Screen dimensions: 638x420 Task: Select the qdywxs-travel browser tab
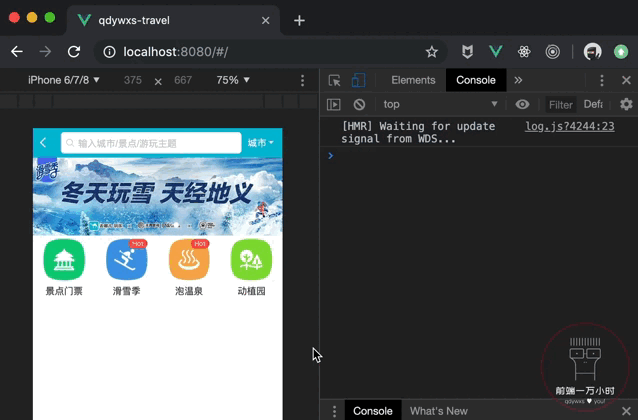point(173,20)
